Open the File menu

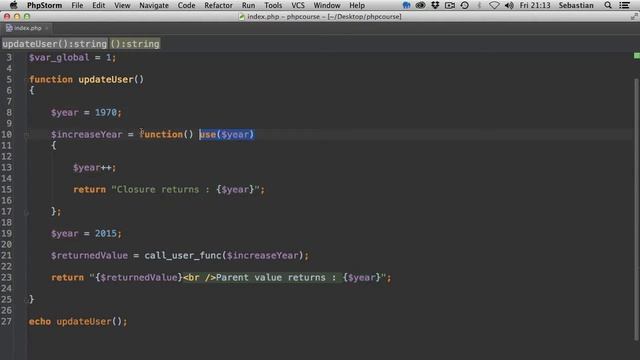point(77,5)
